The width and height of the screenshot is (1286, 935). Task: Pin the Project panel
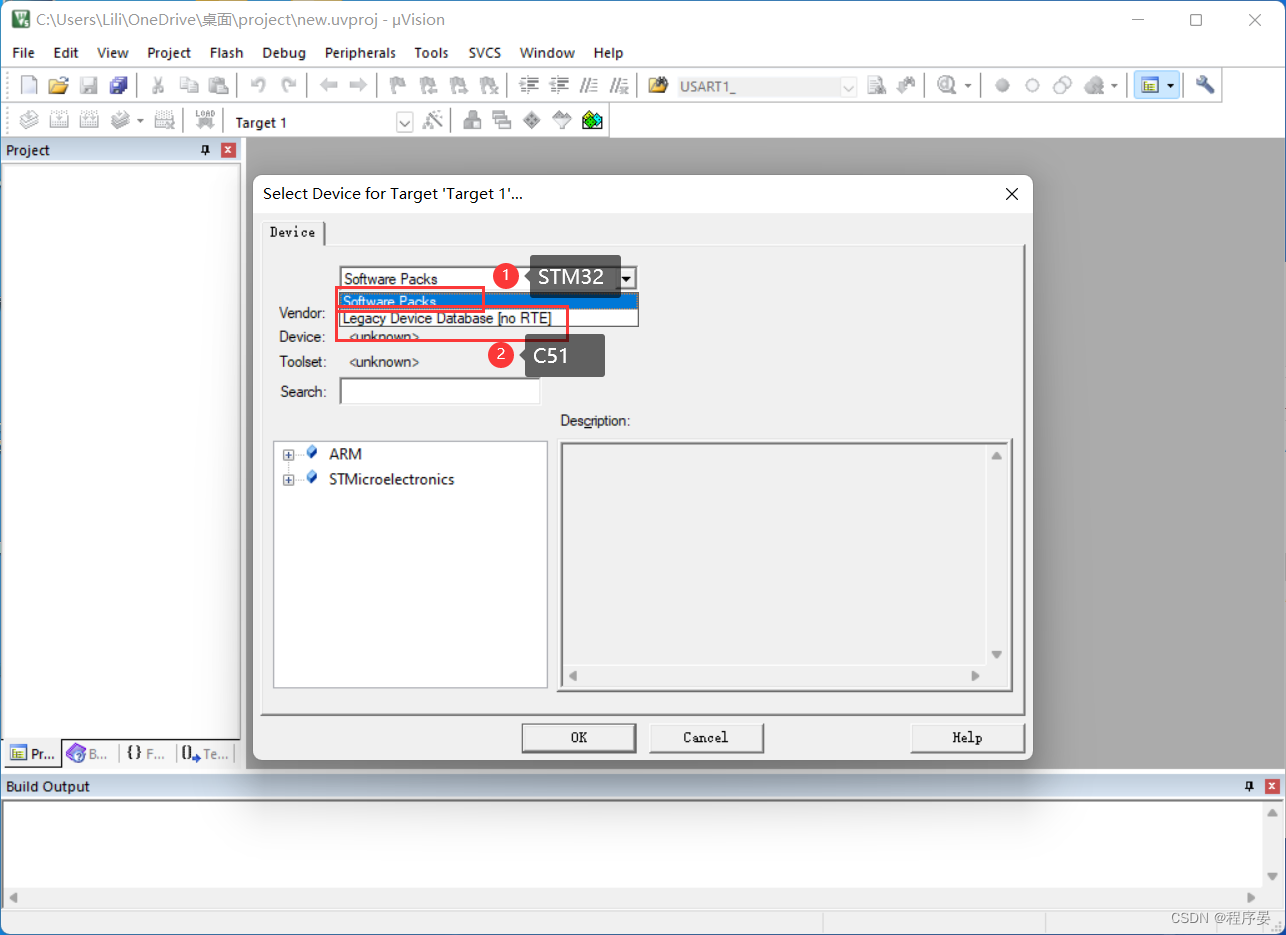(x=206, y=150)
